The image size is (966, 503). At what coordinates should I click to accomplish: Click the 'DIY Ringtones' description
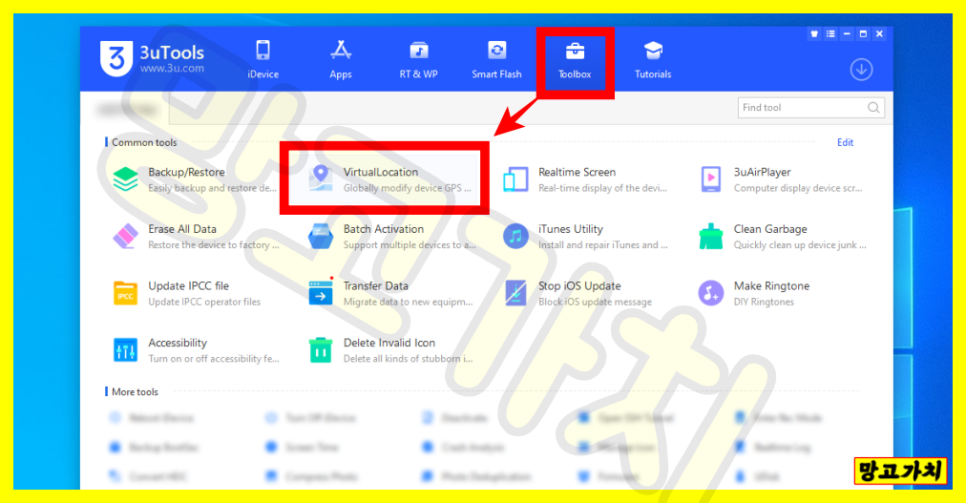(763, 301)
